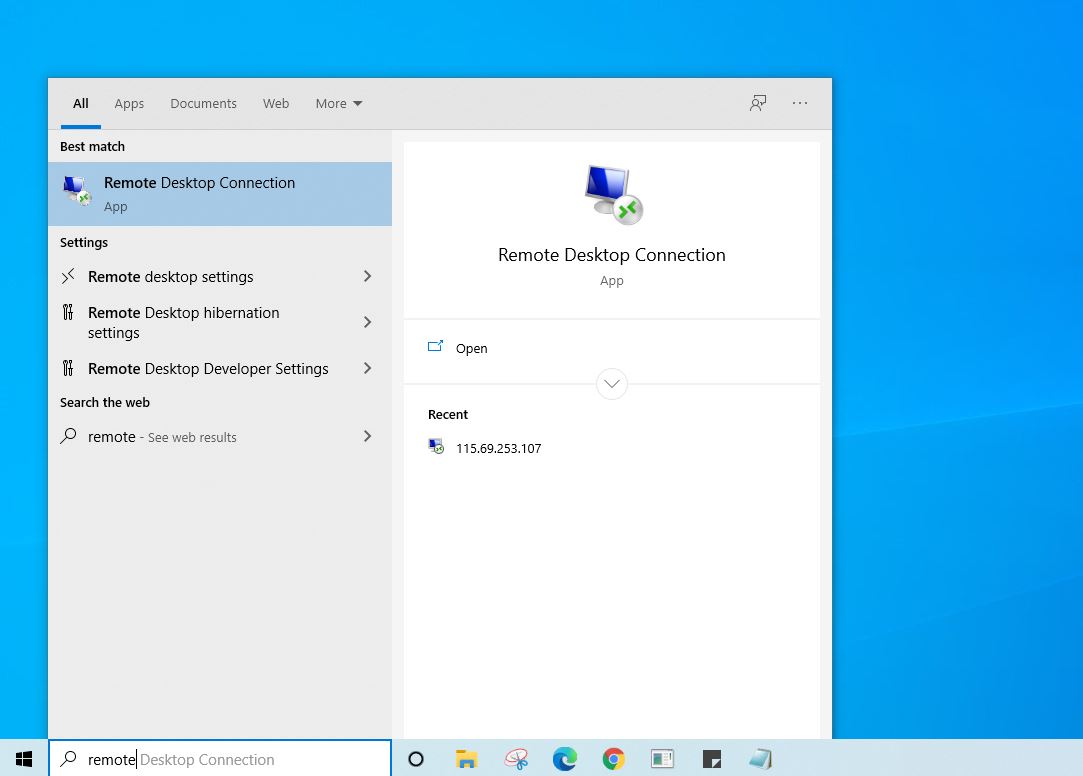Click the search magnifier icon in taskbar
The height and width of the screenshot is (776, 1083).
[x=68, y=759]
